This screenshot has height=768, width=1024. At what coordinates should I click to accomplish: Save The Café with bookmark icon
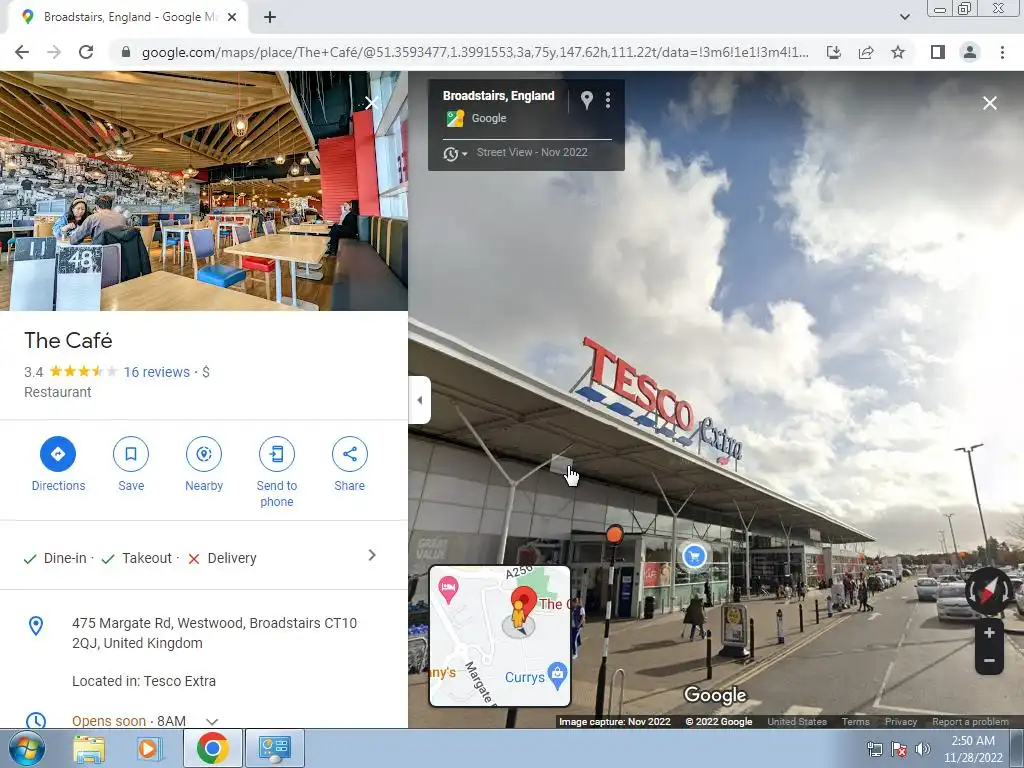(x=131, y=454)
